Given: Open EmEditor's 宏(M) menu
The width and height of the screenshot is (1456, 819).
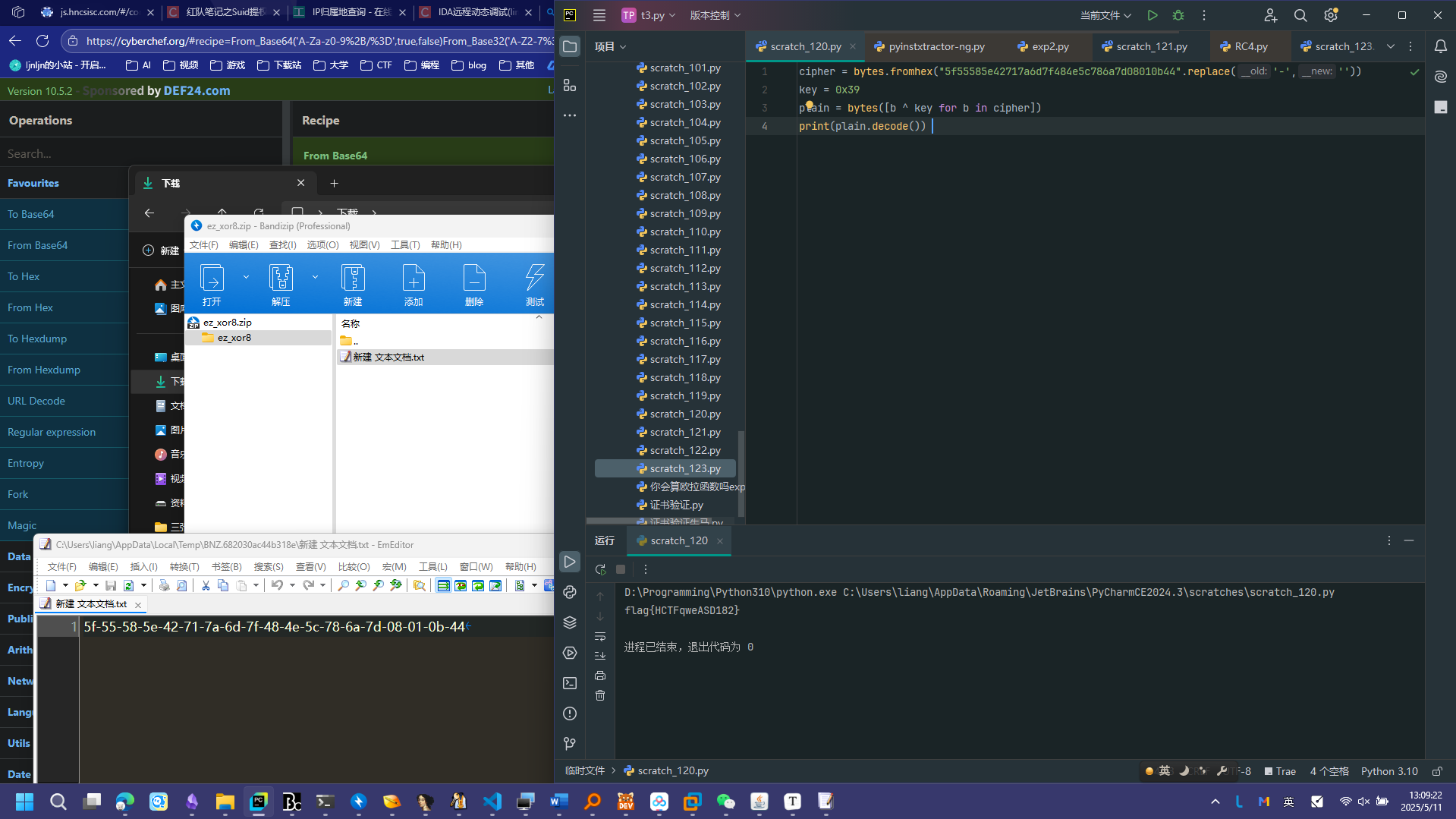Looking at the screenshot, I should [x=395, y=566].
